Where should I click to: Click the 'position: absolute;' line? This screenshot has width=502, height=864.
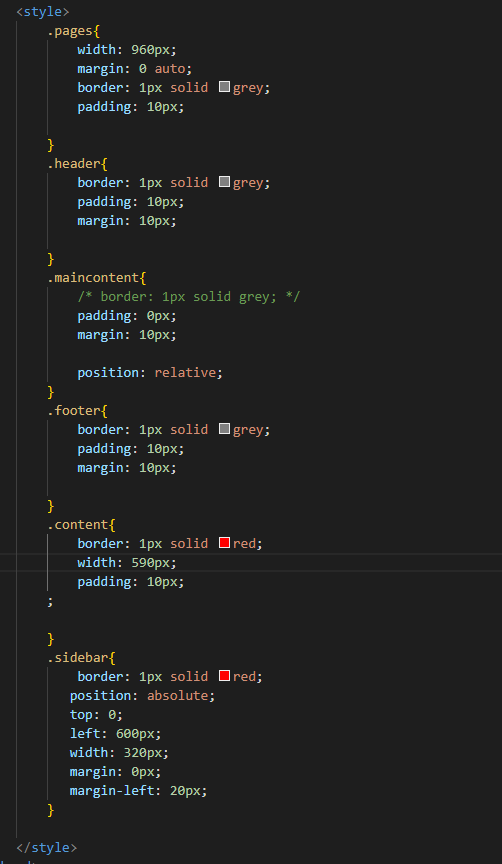(142, 695)
